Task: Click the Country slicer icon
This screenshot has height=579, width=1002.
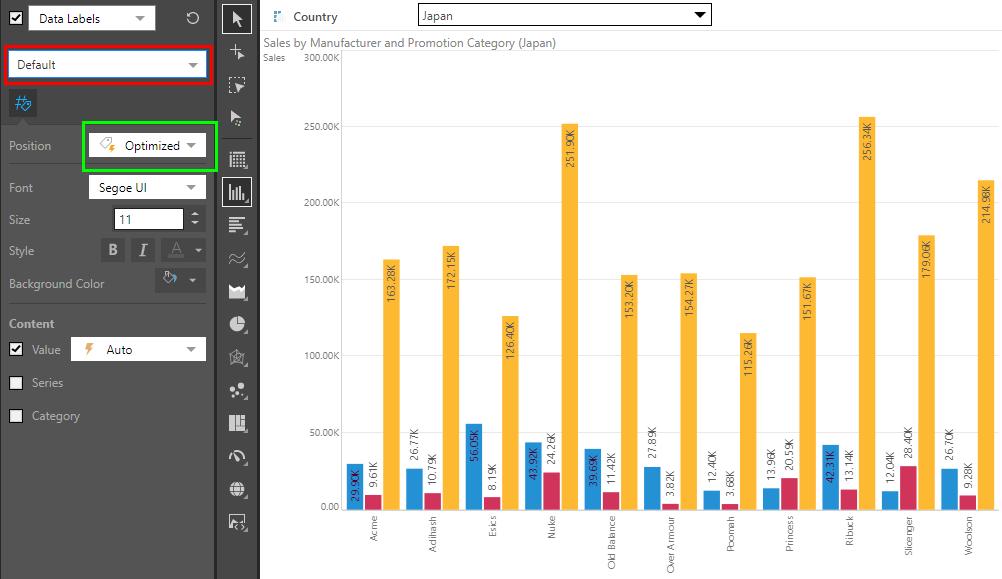Action: click(x=278, y=17)
